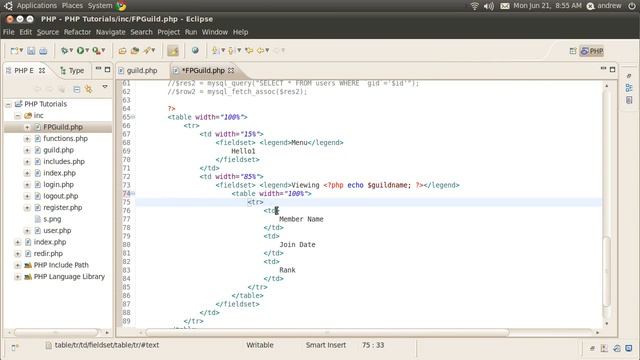Select the PHP perspective button

coord(592,51)
